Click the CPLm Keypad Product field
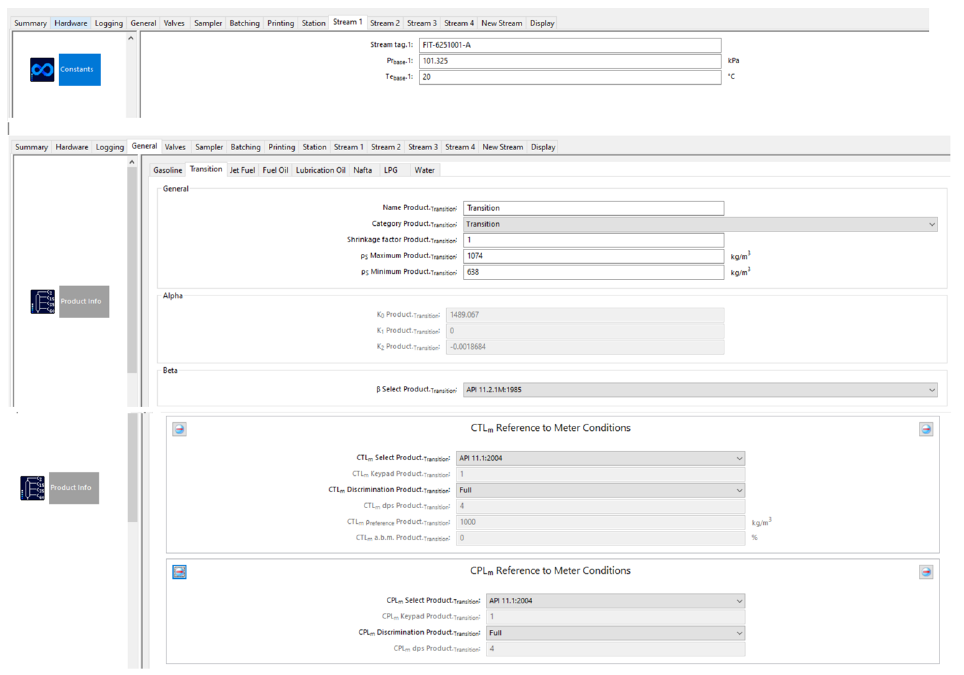 (615, 617)
